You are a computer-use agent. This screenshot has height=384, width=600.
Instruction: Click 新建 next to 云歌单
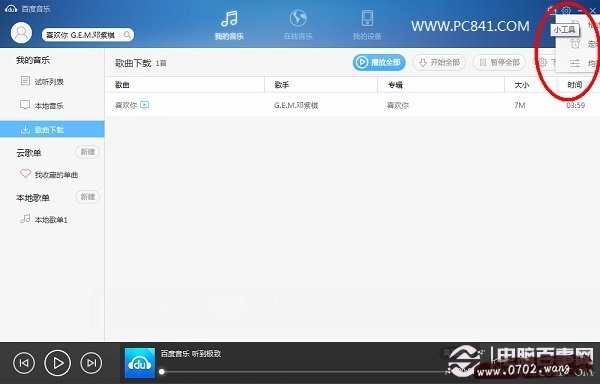pos(88,152)
